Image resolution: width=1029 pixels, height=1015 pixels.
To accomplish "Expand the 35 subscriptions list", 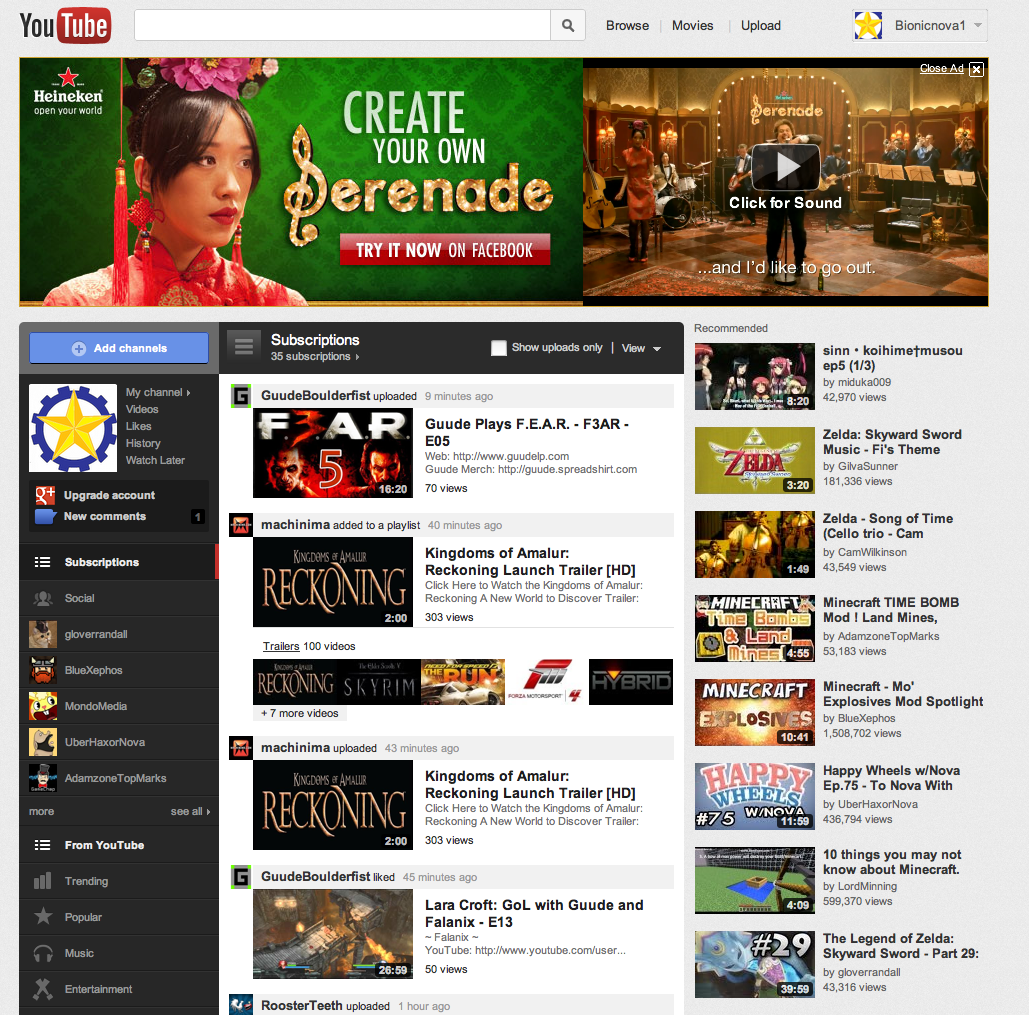I will [x=315, y=357].
